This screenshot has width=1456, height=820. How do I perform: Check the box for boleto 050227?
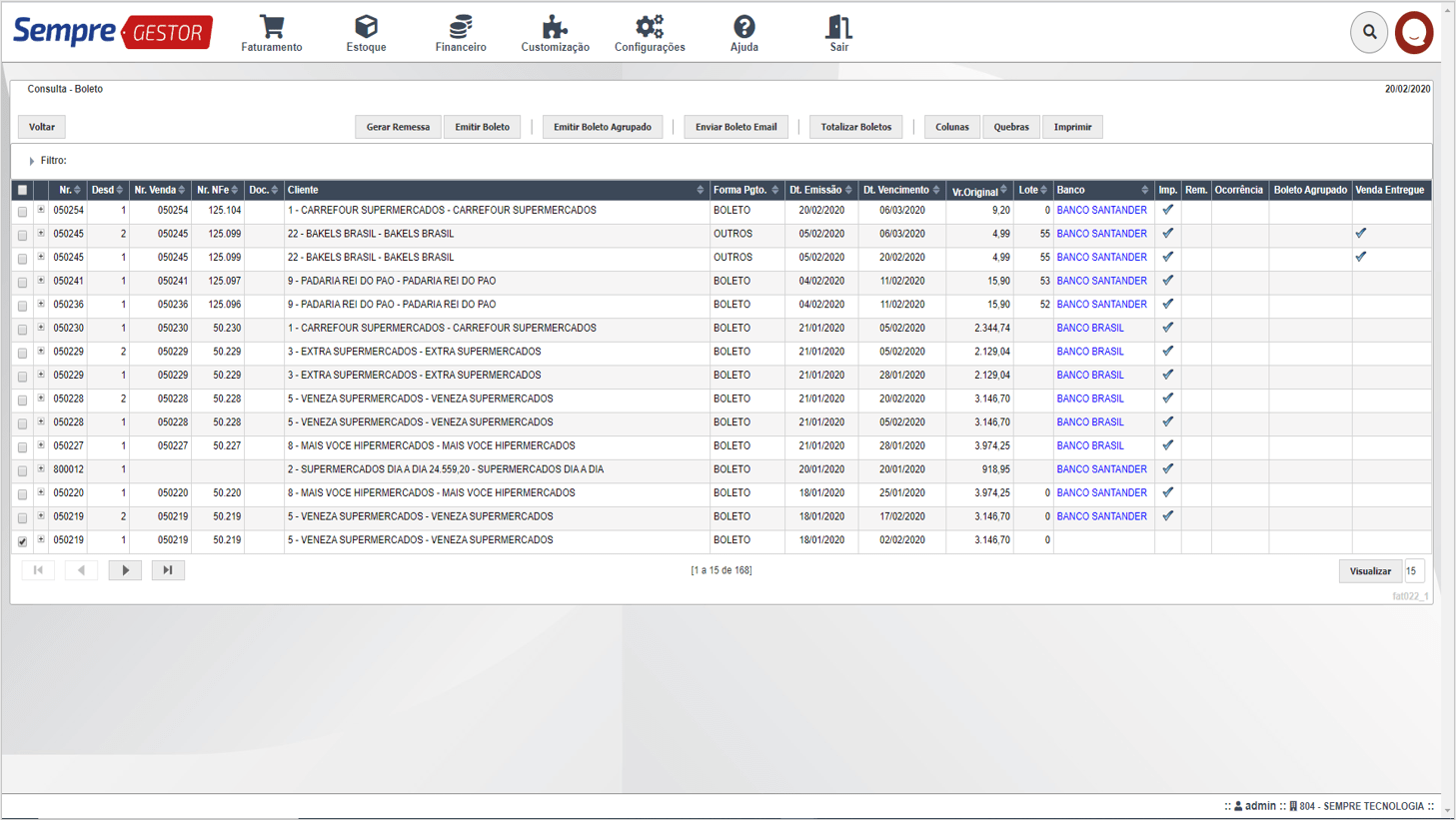(x=22, y=447)
